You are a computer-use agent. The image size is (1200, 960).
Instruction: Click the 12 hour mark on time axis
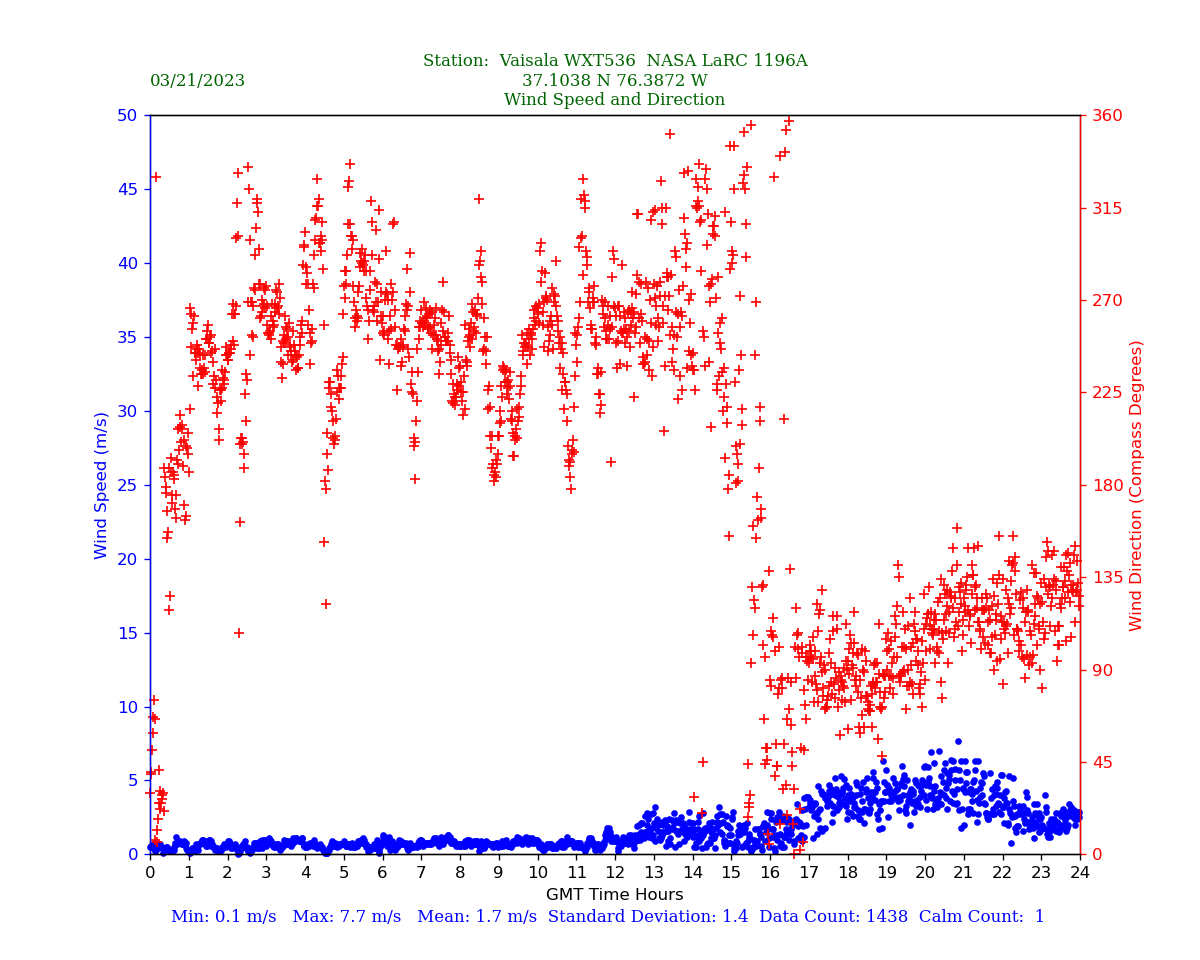(615, 873)
